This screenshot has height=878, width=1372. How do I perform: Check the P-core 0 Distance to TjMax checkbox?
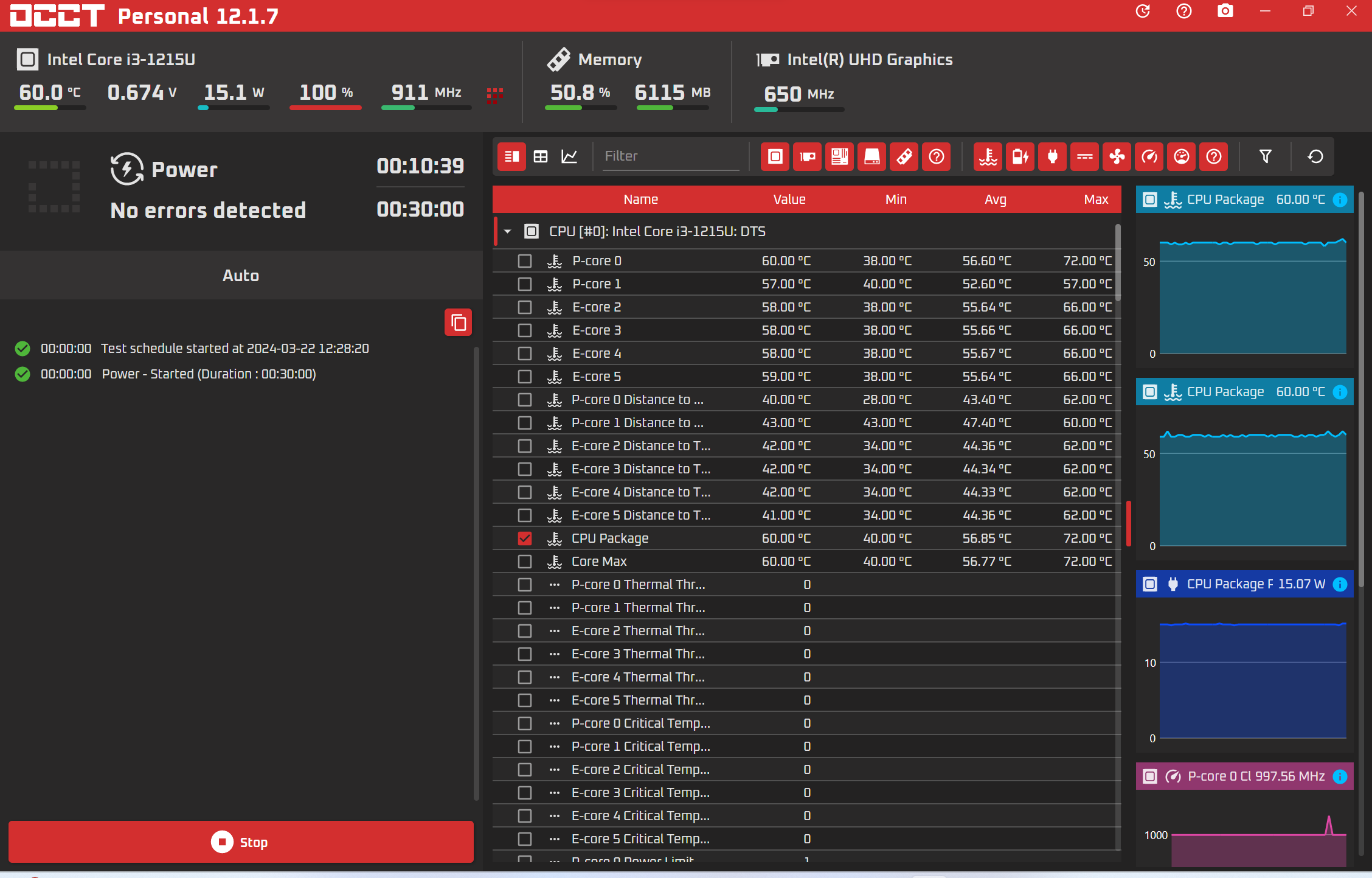[x=524, y=400]
